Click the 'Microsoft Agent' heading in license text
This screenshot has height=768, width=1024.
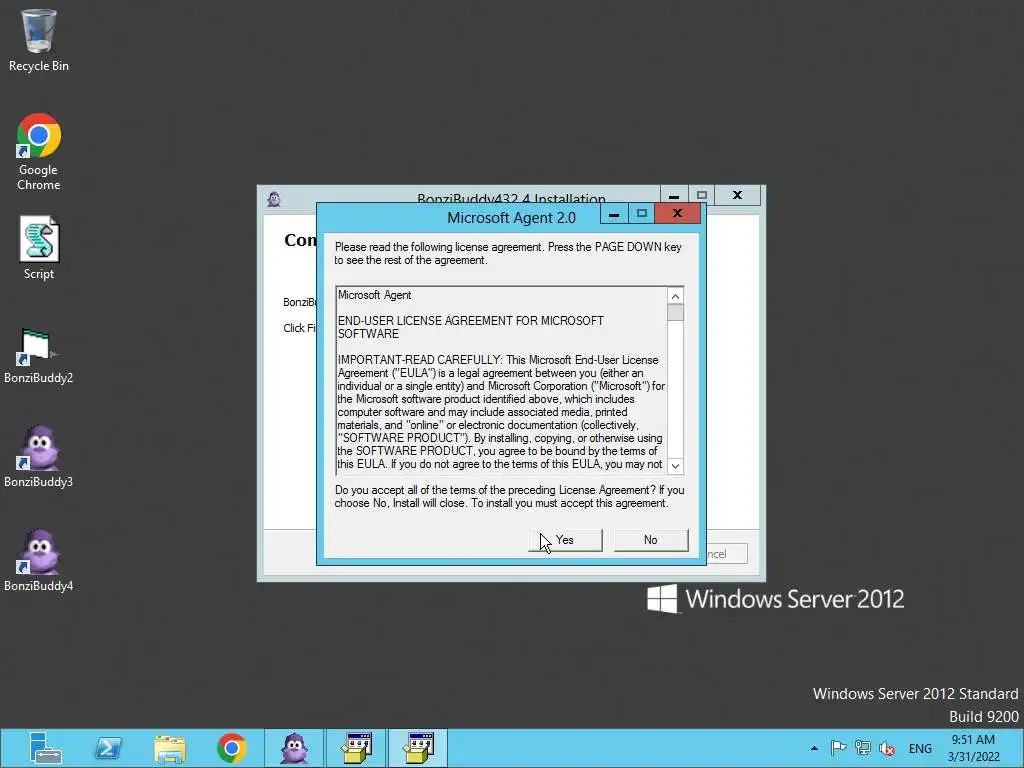coord(375,295)
